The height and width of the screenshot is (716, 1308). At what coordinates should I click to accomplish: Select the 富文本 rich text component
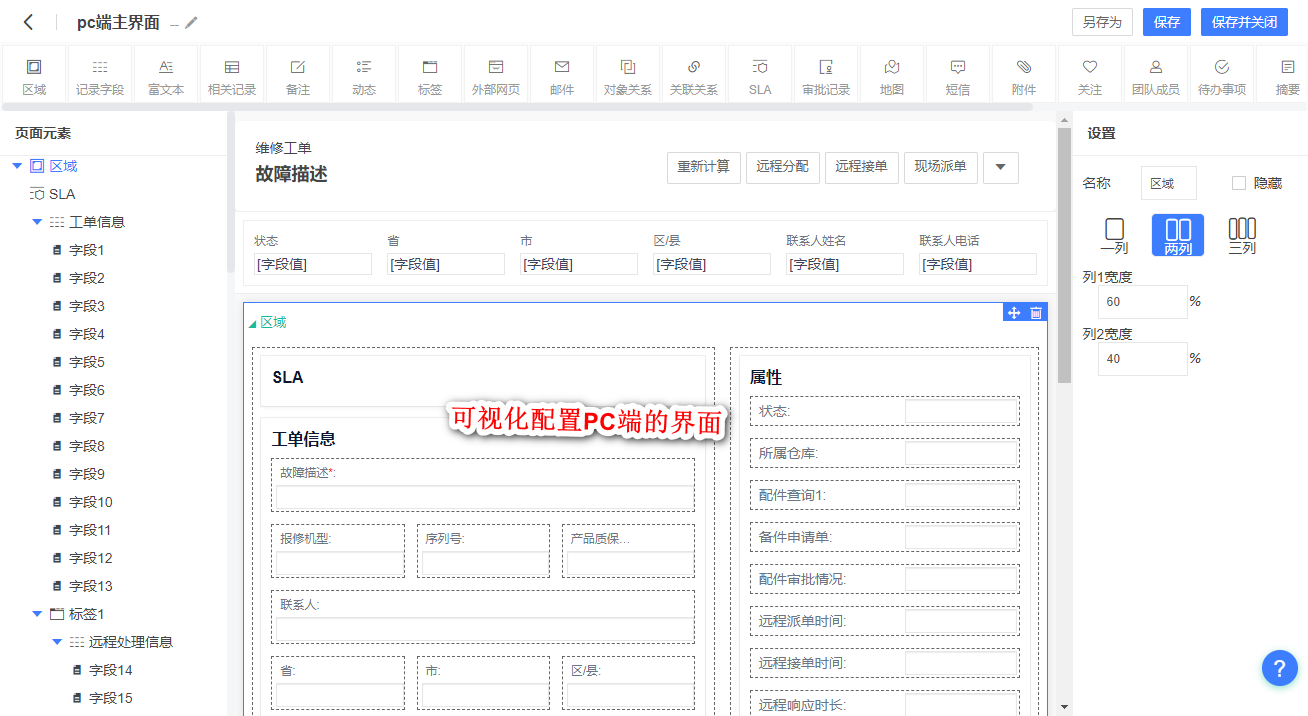(166, 76)
